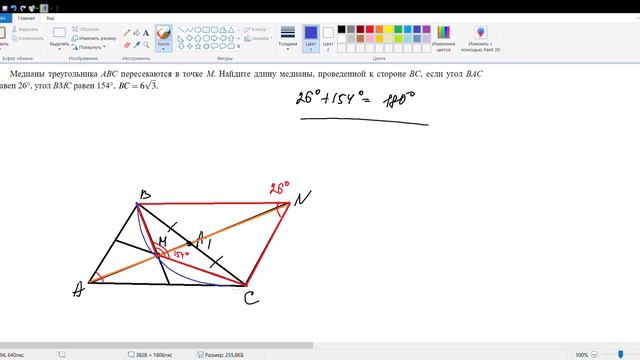Expand the full shapes gallery
This screenshot has height=360, width=640.
[x=238, y=47]
